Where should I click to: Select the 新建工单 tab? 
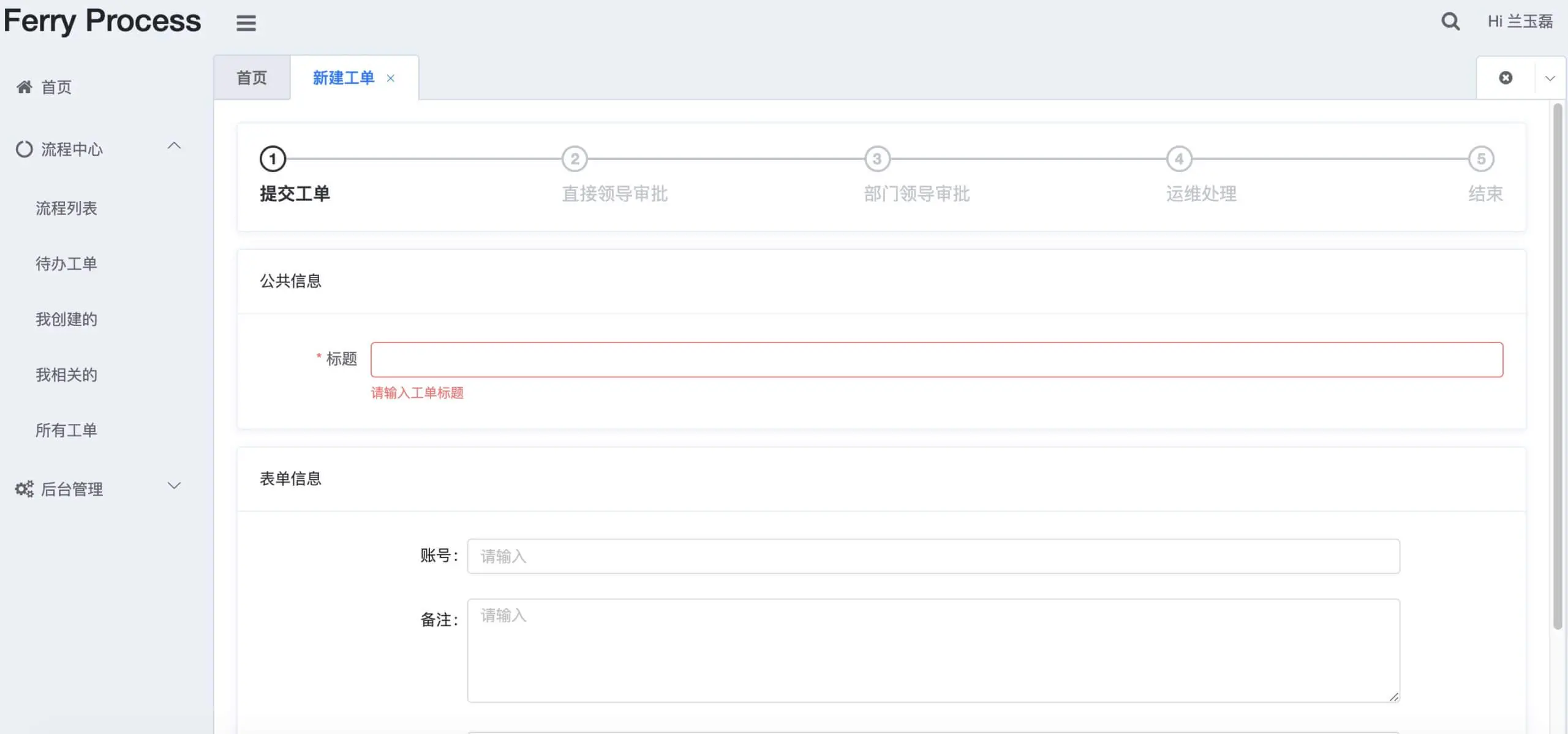click(343, 78)
